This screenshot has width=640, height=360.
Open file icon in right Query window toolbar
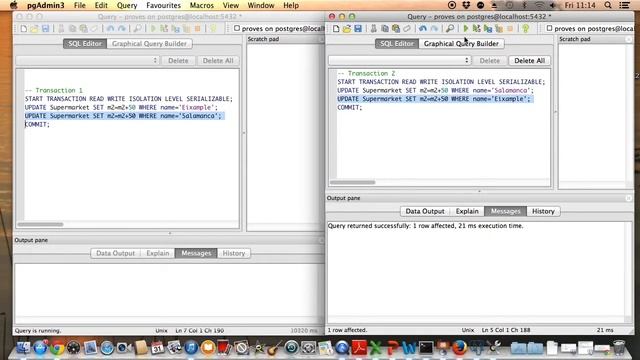pyautogui.click(x=347, y=29)
